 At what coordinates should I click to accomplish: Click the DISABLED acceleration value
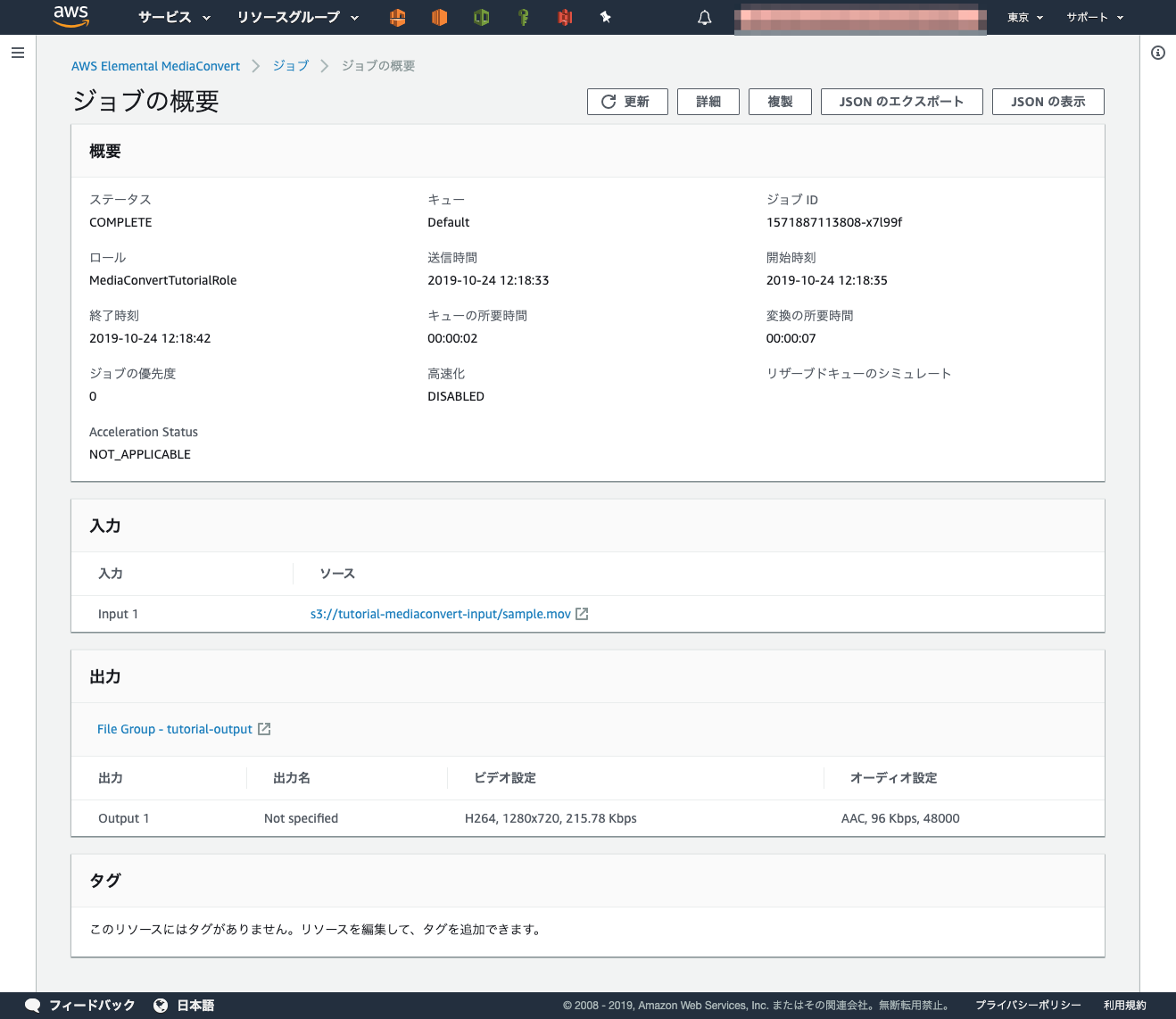coord(456,396)
